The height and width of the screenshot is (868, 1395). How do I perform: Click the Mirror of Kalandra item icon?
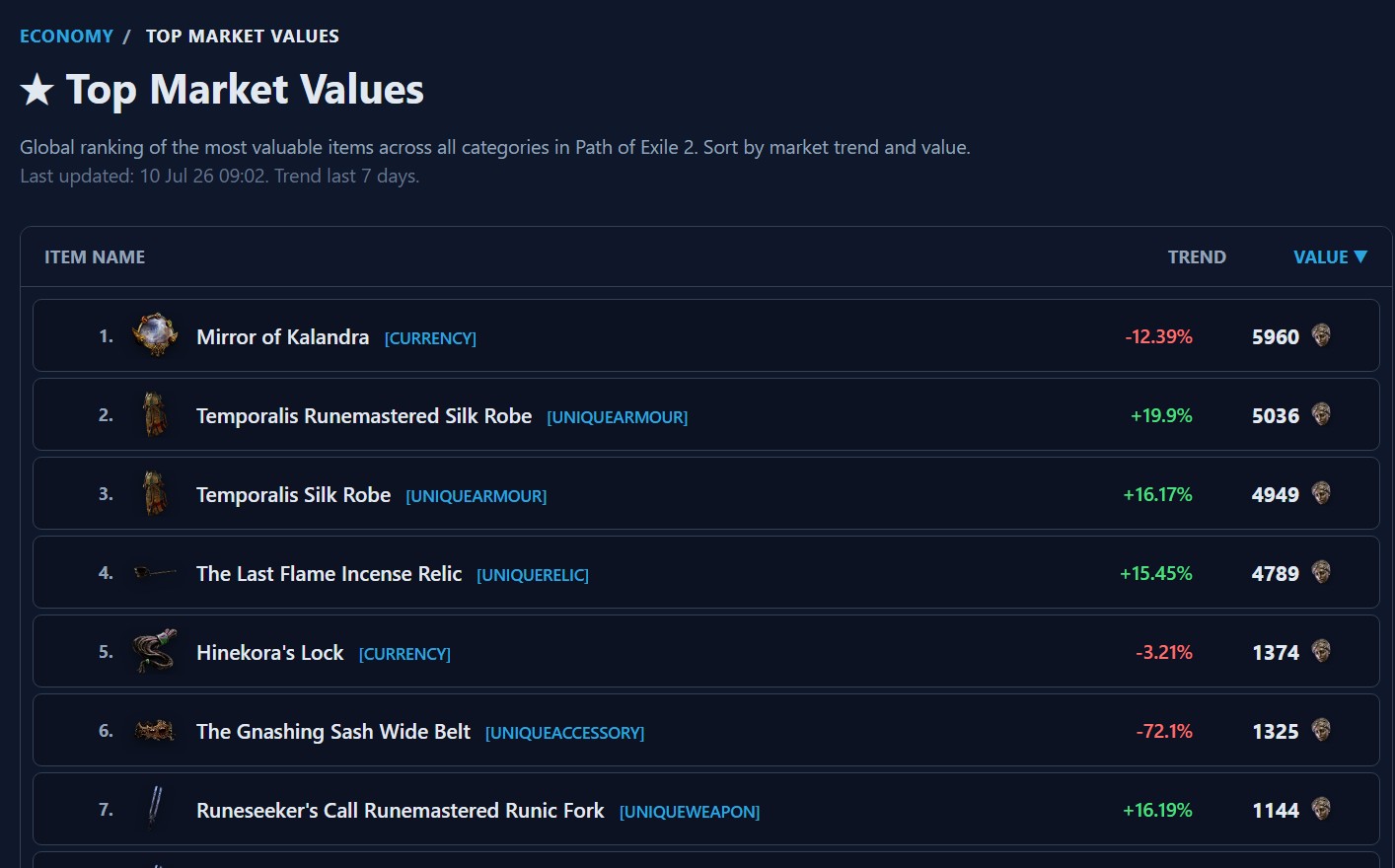coord(155,335)
